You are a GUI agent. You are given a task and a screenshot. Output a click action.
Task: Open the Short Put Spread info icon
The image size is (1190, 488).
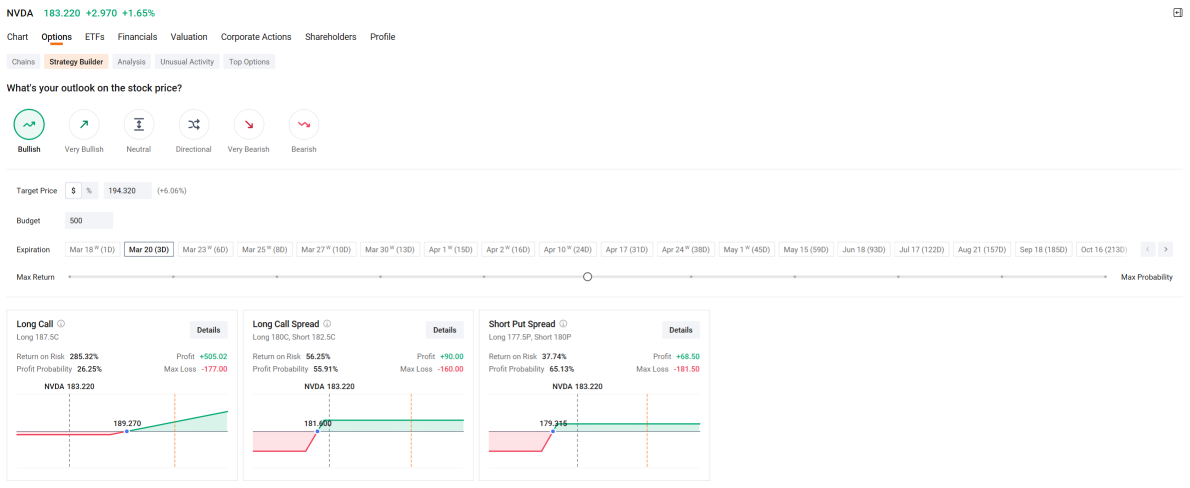[563, 323]
